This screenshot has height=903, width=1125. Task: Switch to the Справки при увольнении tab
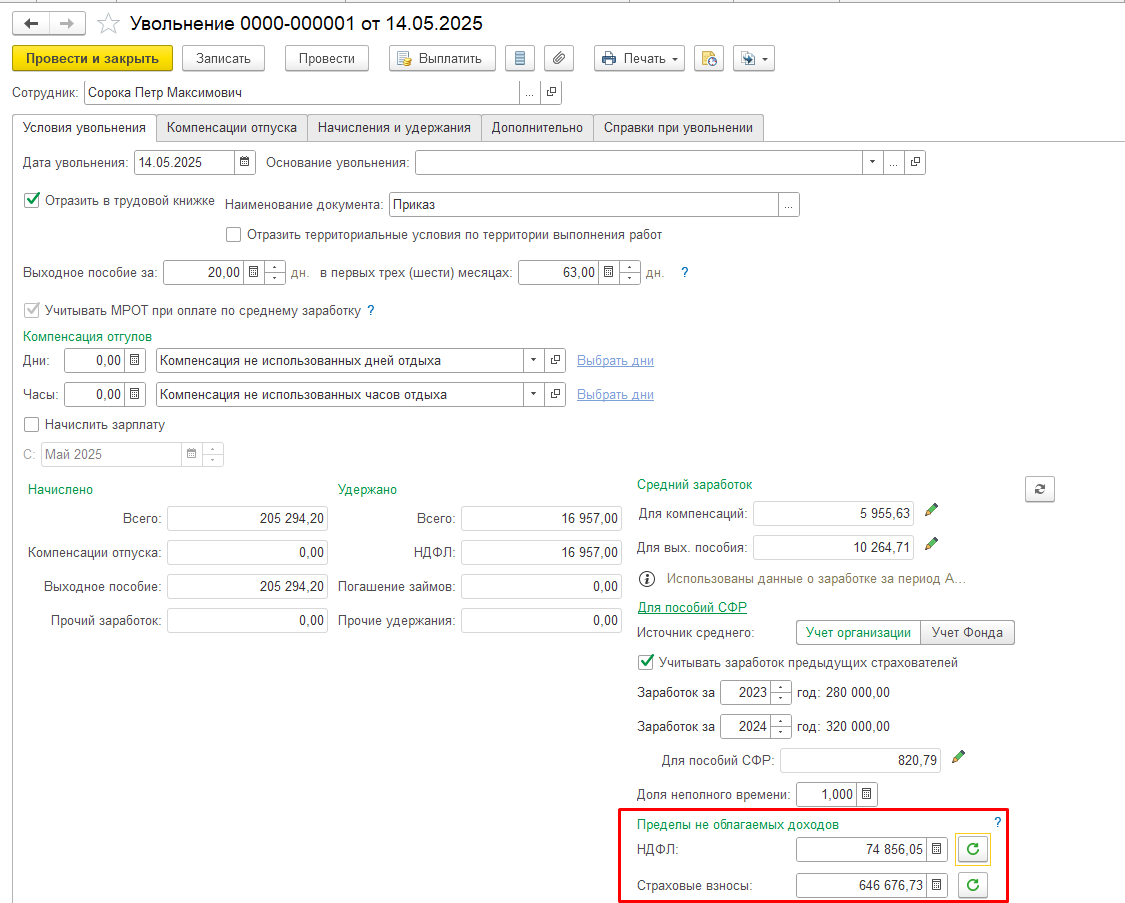[x=678, y=128]
